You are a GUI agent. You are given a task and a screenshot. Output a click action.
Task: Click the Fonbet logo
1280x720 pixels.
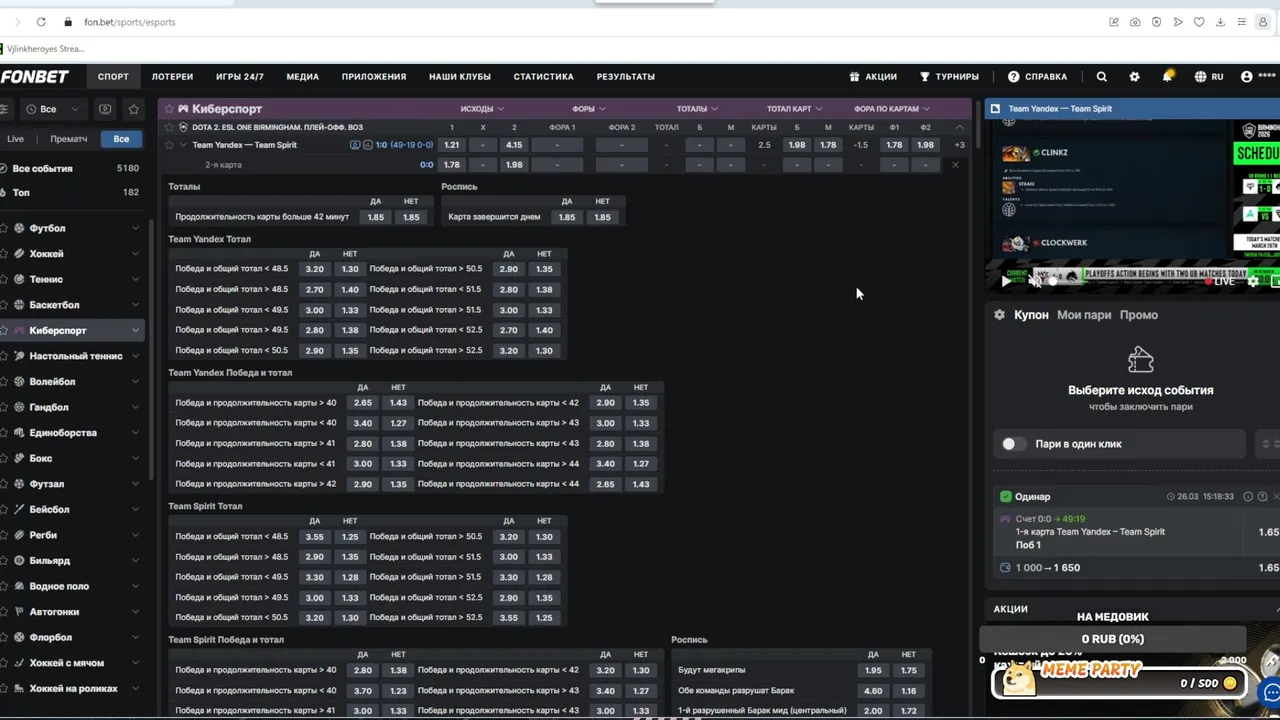pos(35,76)
